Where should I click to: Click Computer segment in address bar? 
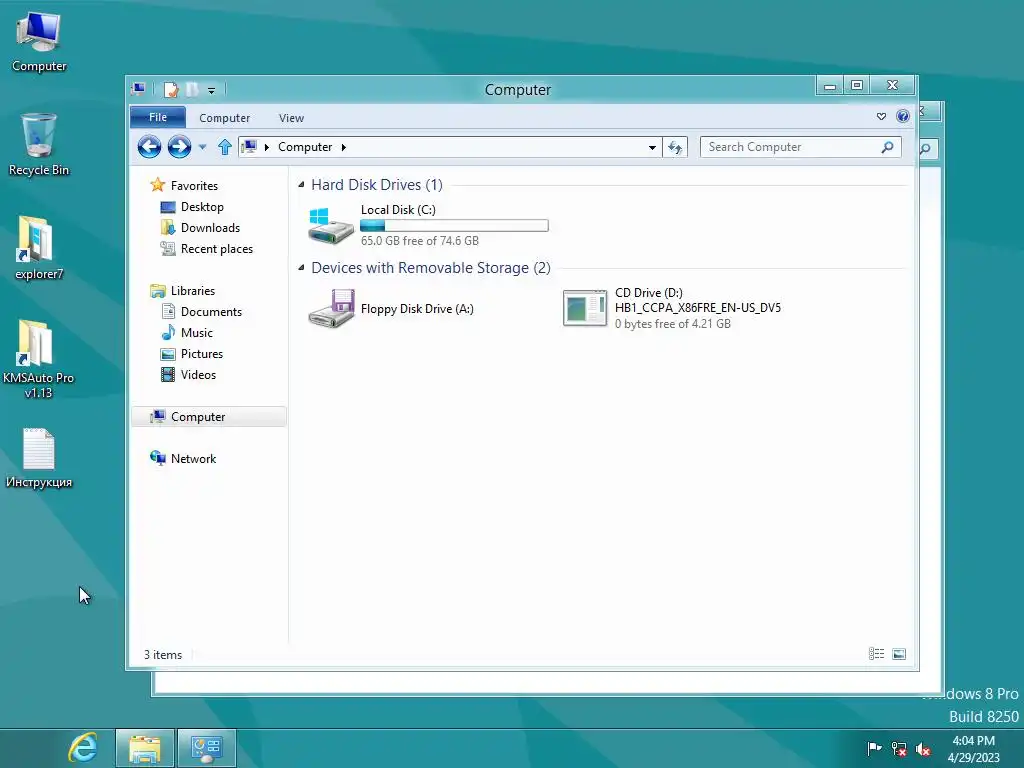(x=305, y=147)
